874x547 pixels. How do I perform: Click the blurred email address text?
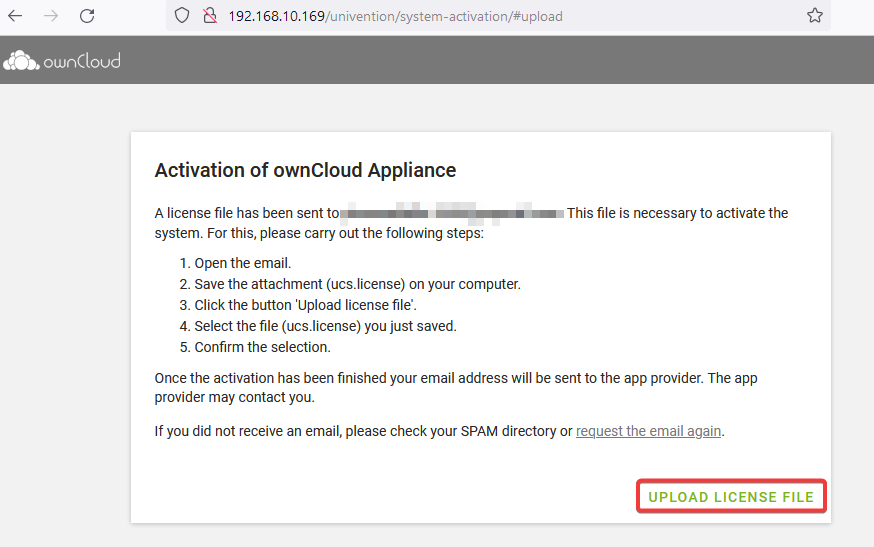click(x=452, y=213)
